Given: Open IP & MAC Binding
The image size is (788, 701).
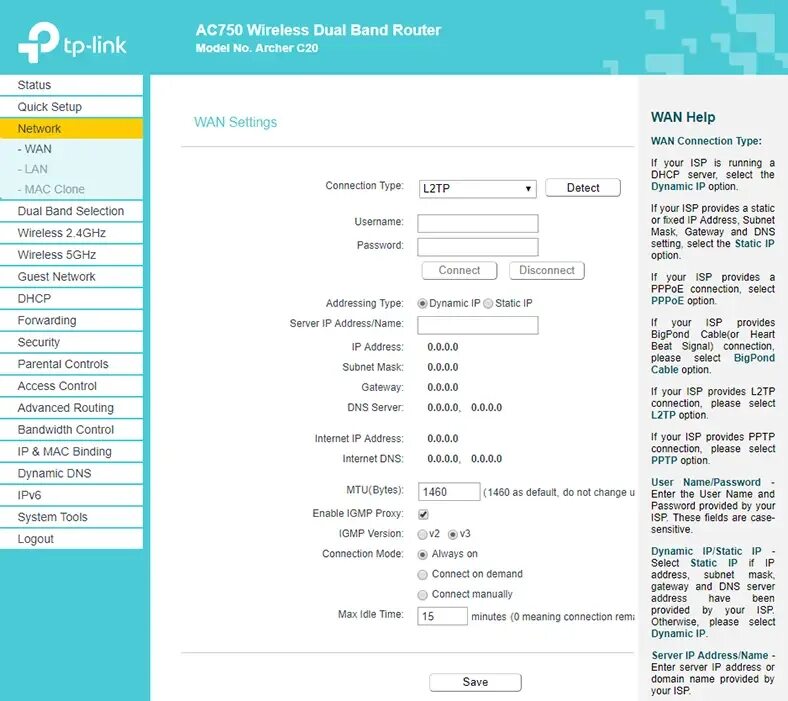Looking at the screenshot, I should pyautogui.click(x=71, y=451).
